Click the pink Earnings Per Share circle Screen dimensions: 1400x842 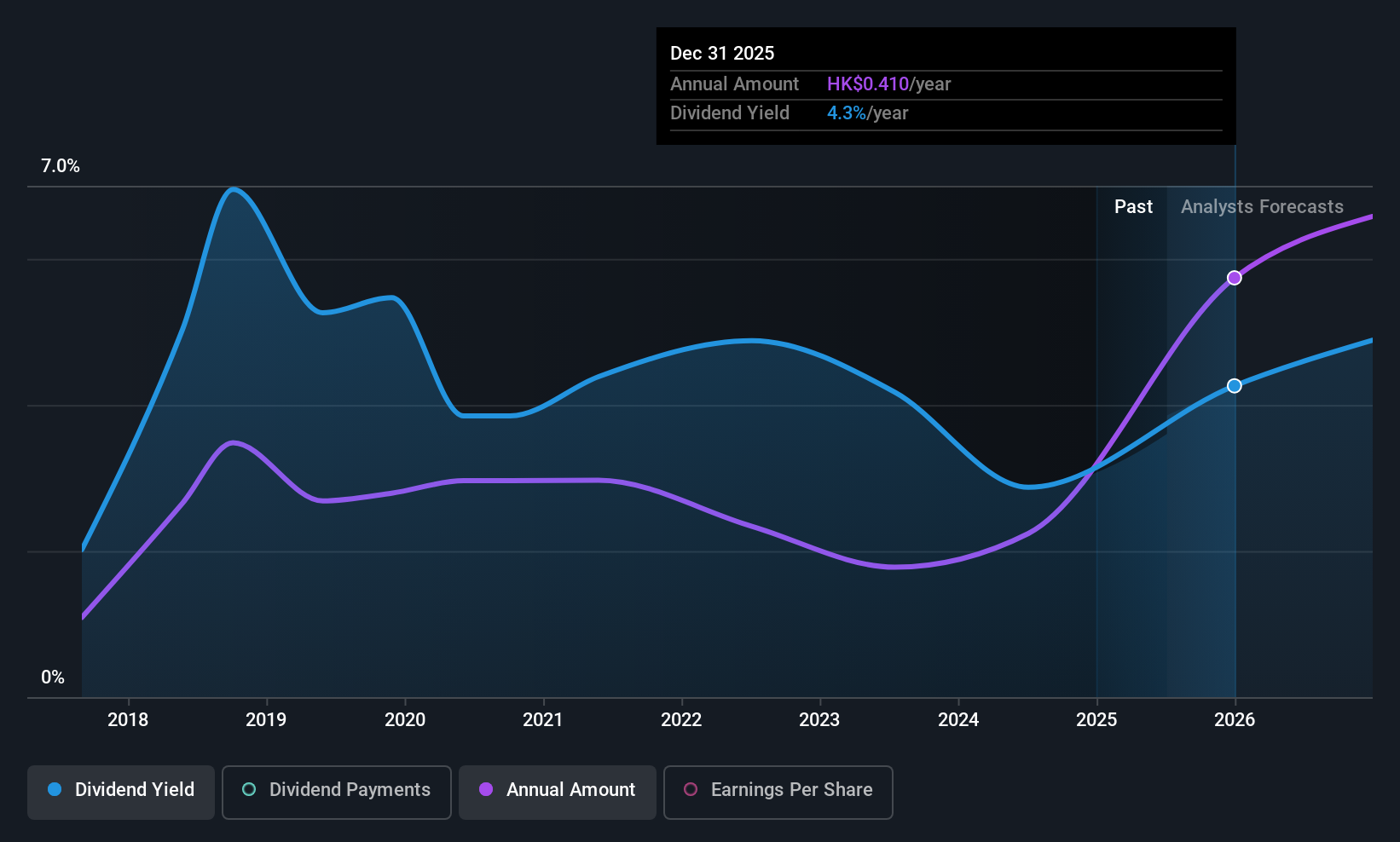[x=691, y=789]
